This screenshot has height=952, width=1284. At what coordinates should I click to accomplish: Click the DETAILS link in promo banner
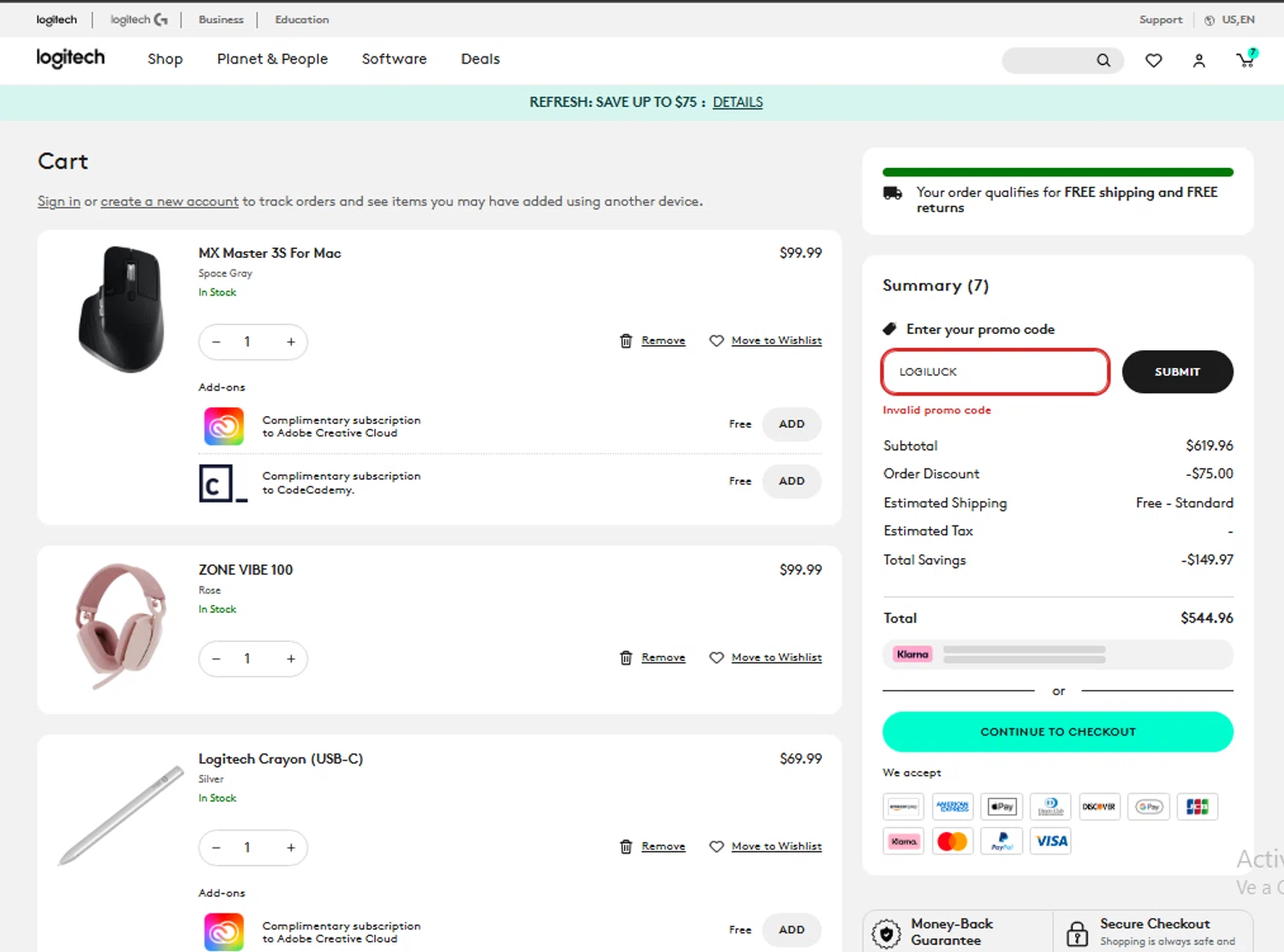point(738,102)
